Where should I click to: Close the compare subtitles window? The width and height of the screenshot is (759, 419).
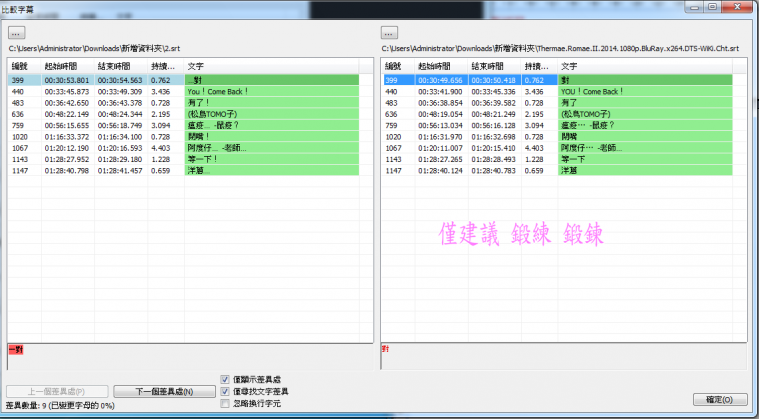[737, 7]
